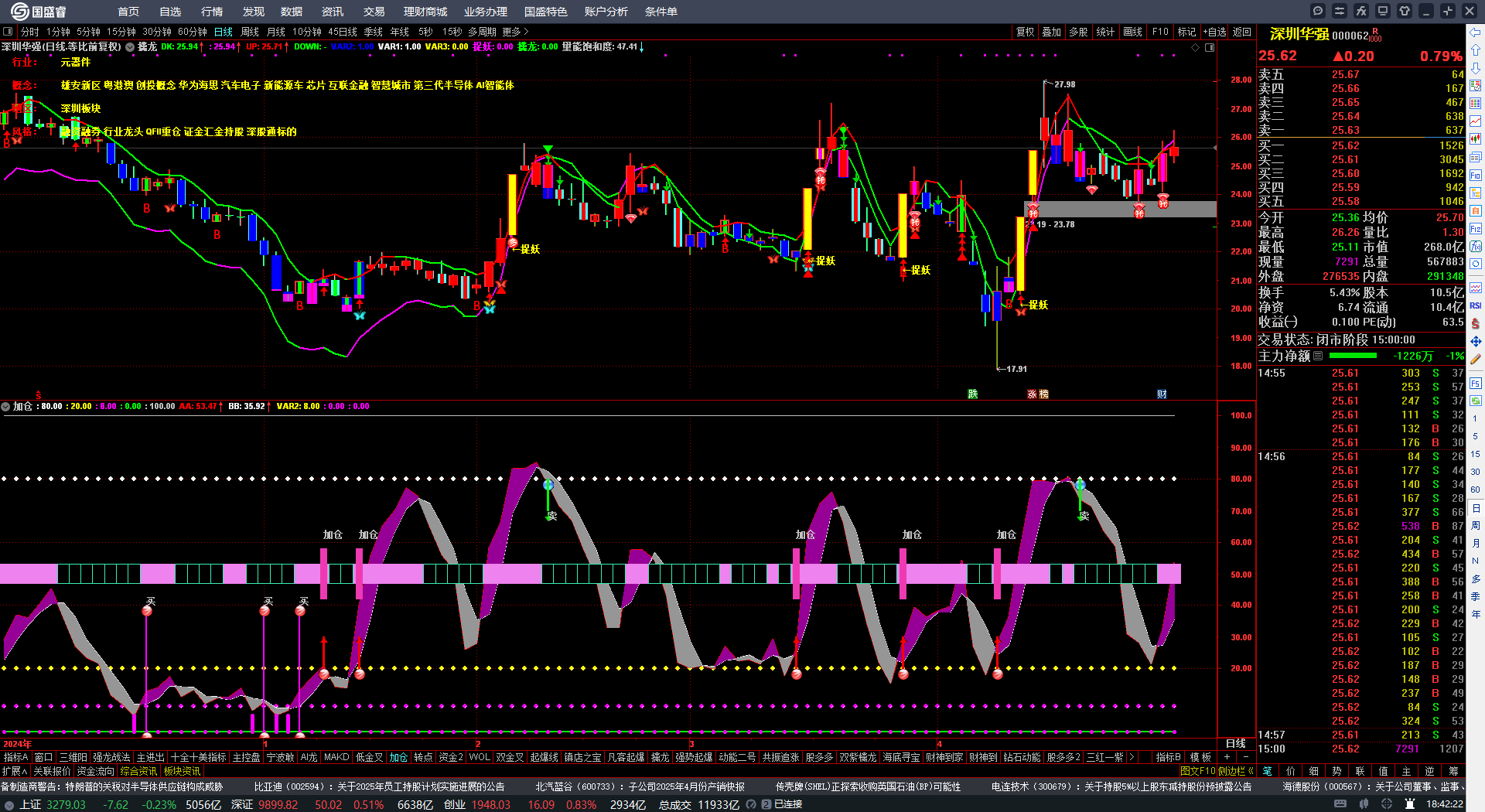Toggle the 复权 adjustment button
Image resolution: width=1485 pixels, height=812 pixels.
click(1025, 32)
